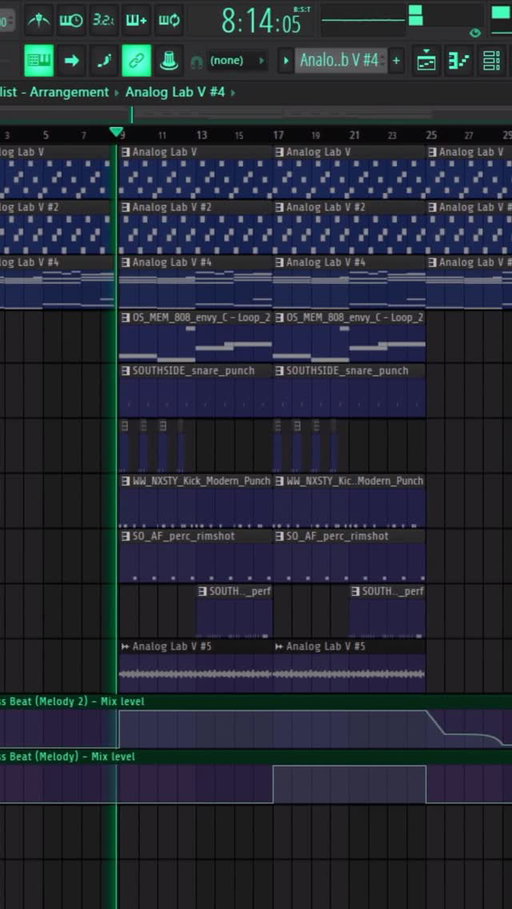
Task: Click the green playhead marker
Action: tap(117, 132)
